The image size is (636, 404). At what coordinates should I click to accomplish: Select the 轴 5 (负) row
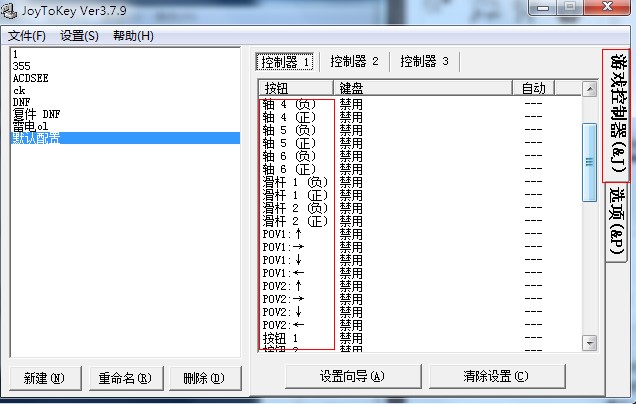420,130
